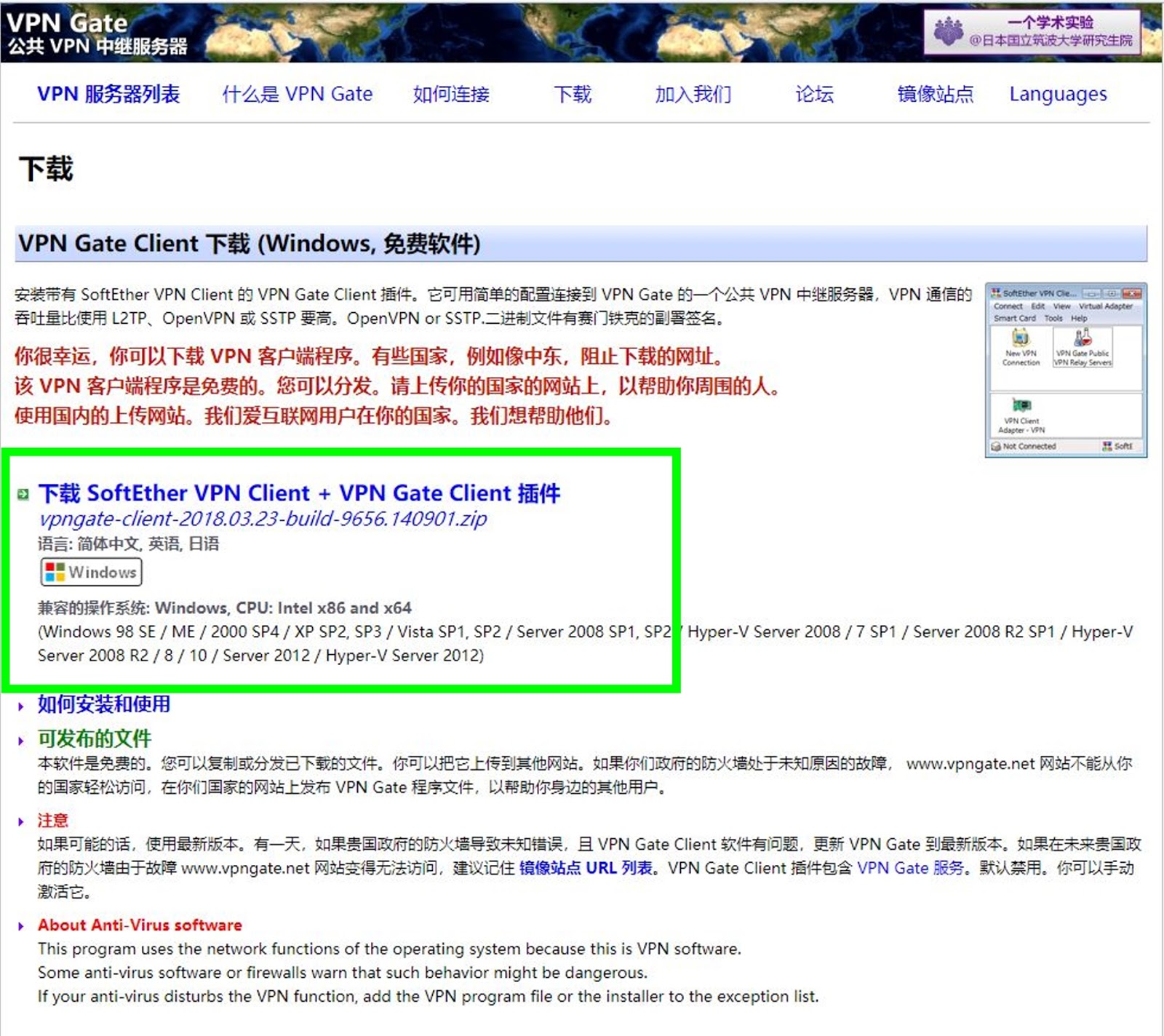1164x1036 pixels.
Task: Open the 如何安装和使用 link
Action: point(104,704)
